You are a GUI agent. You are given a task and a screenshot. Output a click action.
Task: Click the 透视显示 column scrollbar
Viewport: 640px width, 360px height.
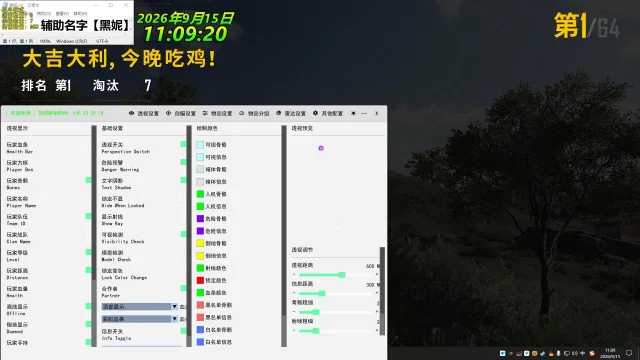[94, 236]
